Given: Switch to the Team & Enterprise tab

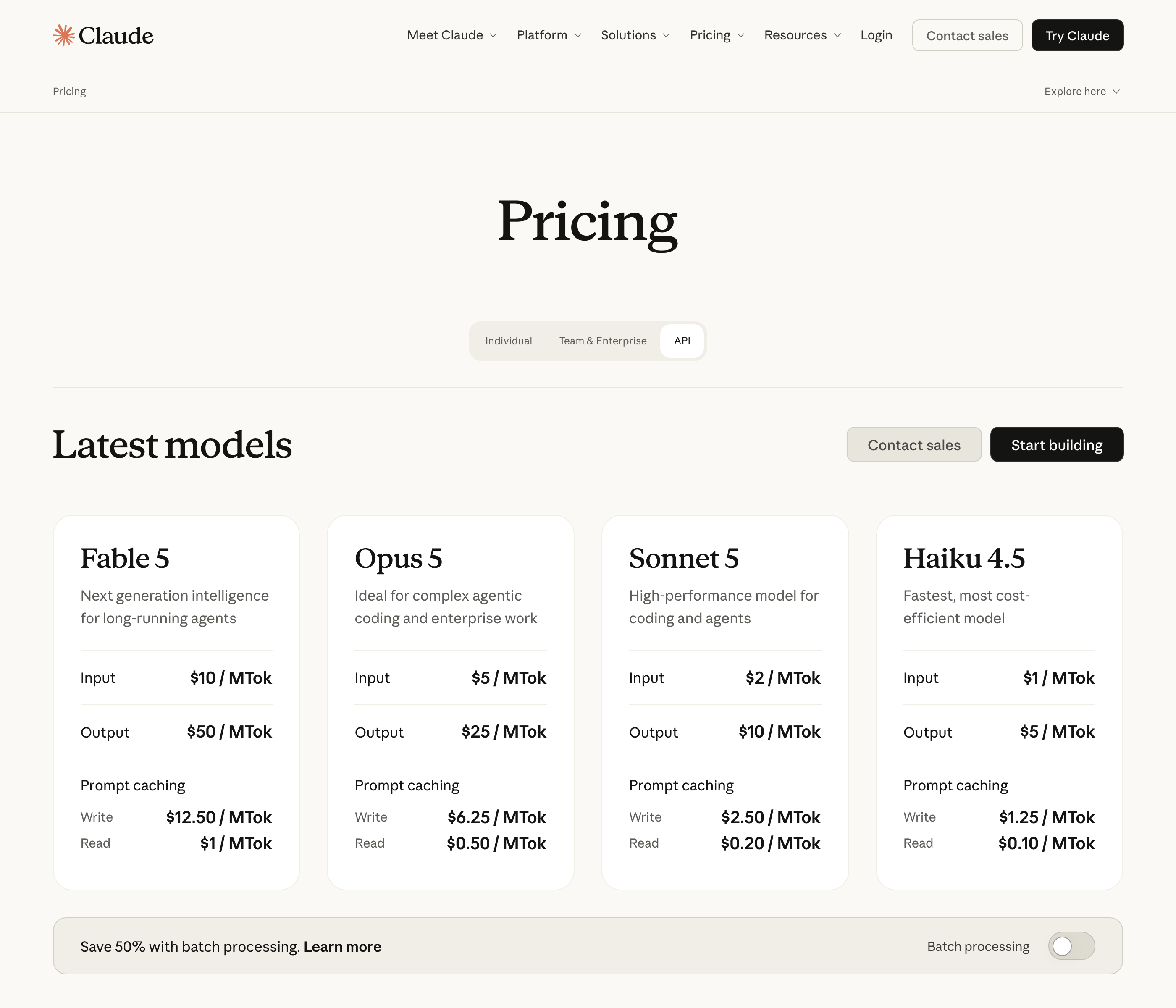Looking at the screenshot, I should point(603,341).
